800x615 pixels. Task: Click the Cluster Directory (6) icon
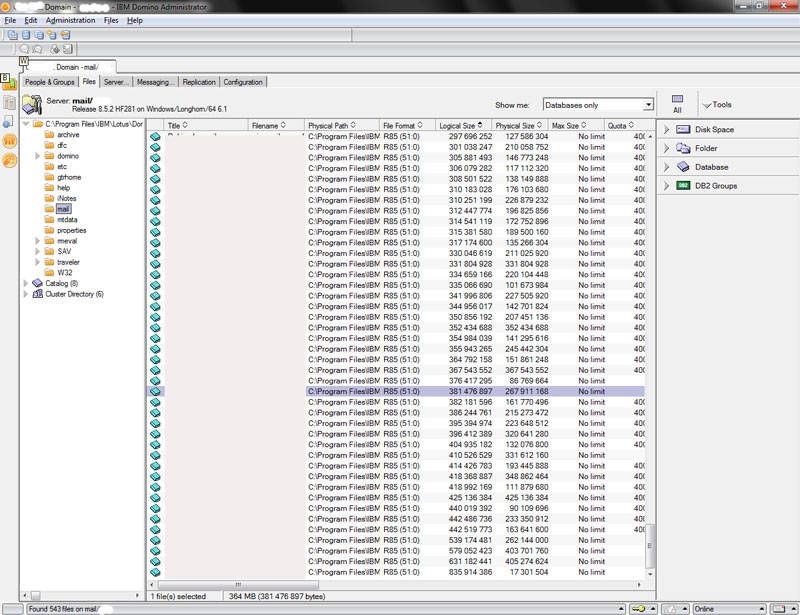(37, 294)
